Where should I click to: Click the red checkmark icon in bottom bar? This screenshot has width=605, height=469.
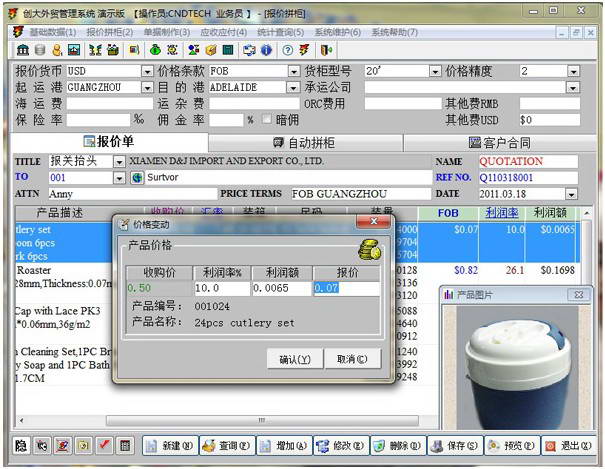tap(105, 445)
